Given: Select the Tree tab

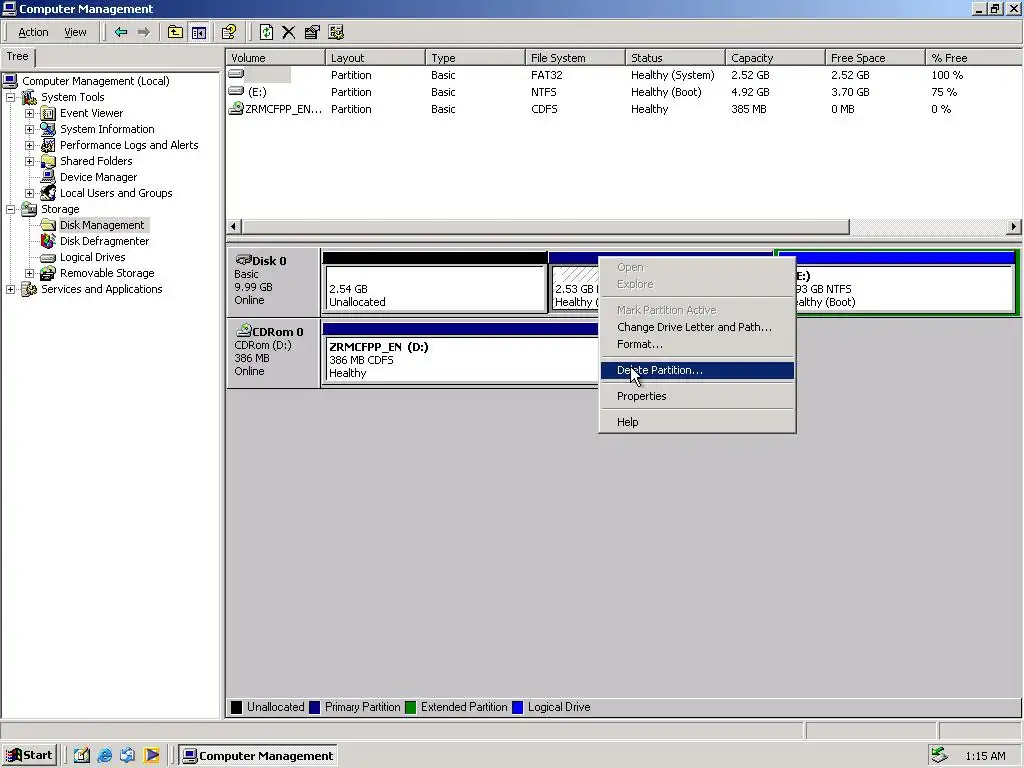Looking at the screenshot, I should click(x=18, y=57).
